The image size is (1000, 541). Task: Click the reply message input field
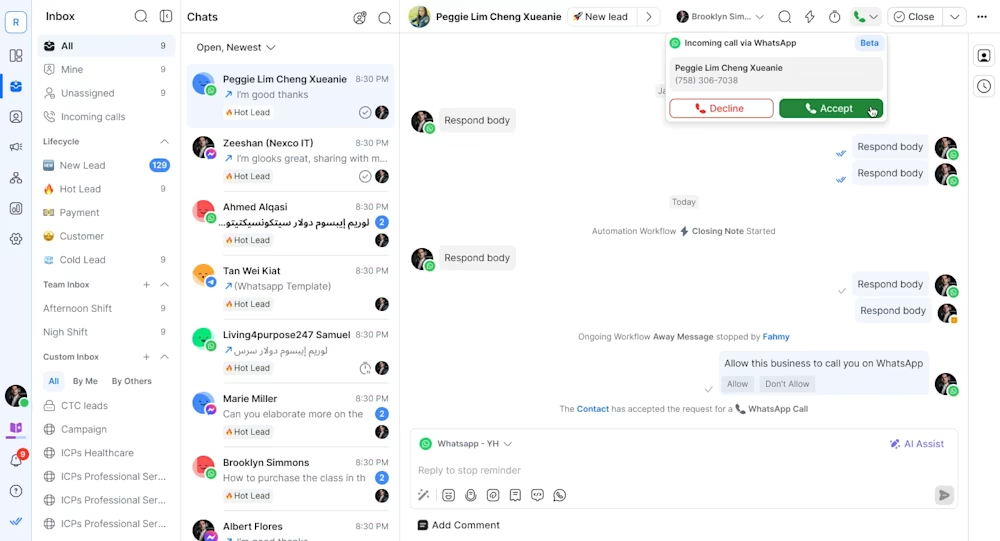tap(682, 470)
